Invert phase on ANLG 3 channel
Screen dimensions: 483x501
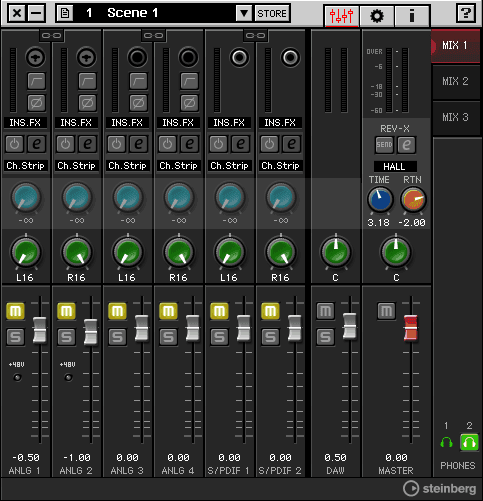pos(138,103)
